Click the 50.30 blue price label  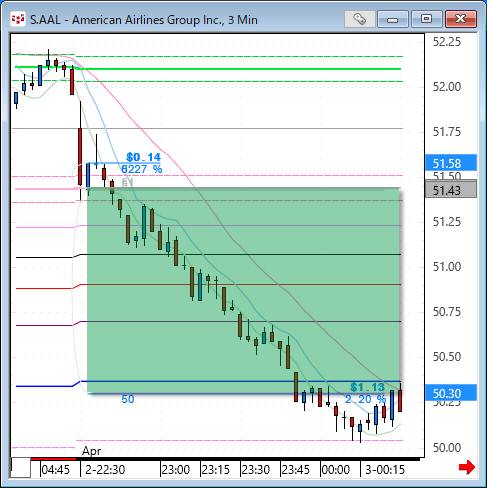(451, 393)
